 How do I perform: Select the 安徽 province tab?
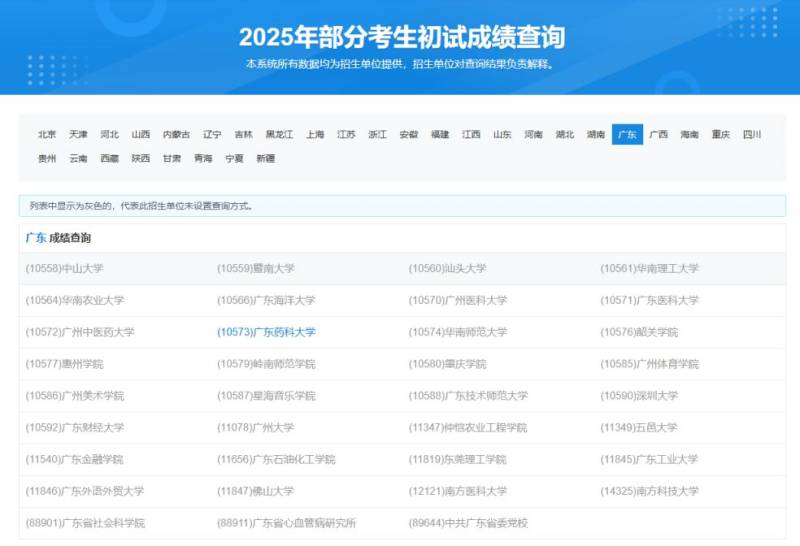click(409, 134)
